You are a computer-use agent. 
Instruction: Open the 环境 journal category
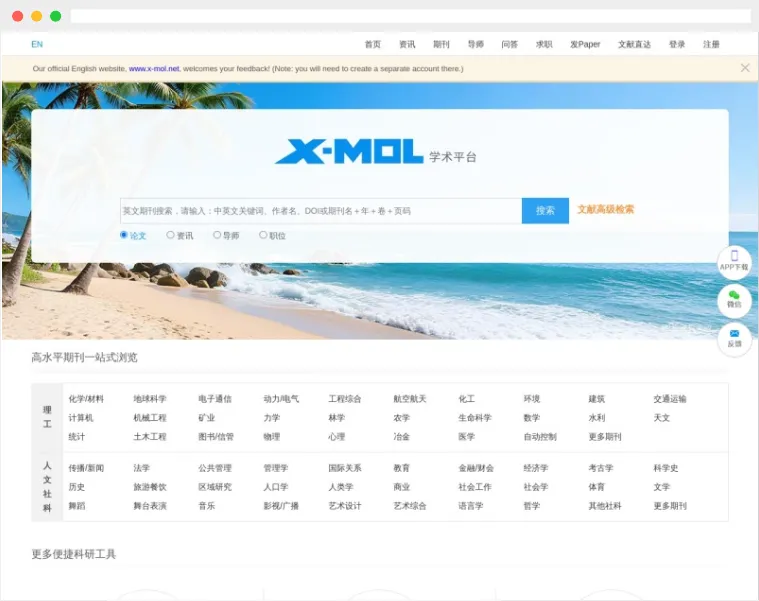coord(531,399)
